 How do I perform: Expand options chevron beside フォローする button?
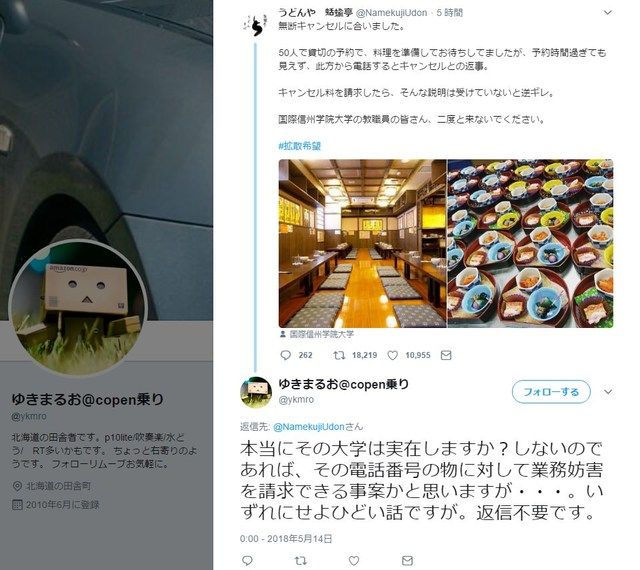pos(608,392)
